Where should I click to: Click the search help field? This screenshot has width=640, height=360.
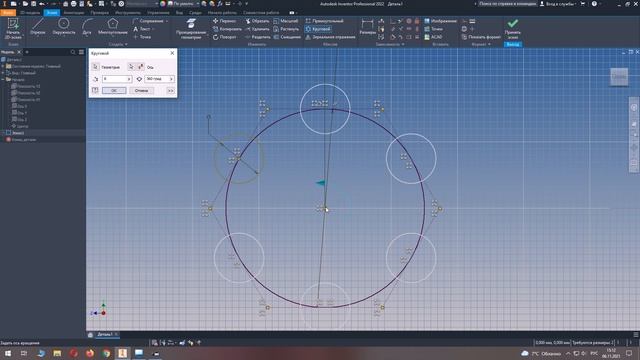pyautogui.click(x=507, y=4)
